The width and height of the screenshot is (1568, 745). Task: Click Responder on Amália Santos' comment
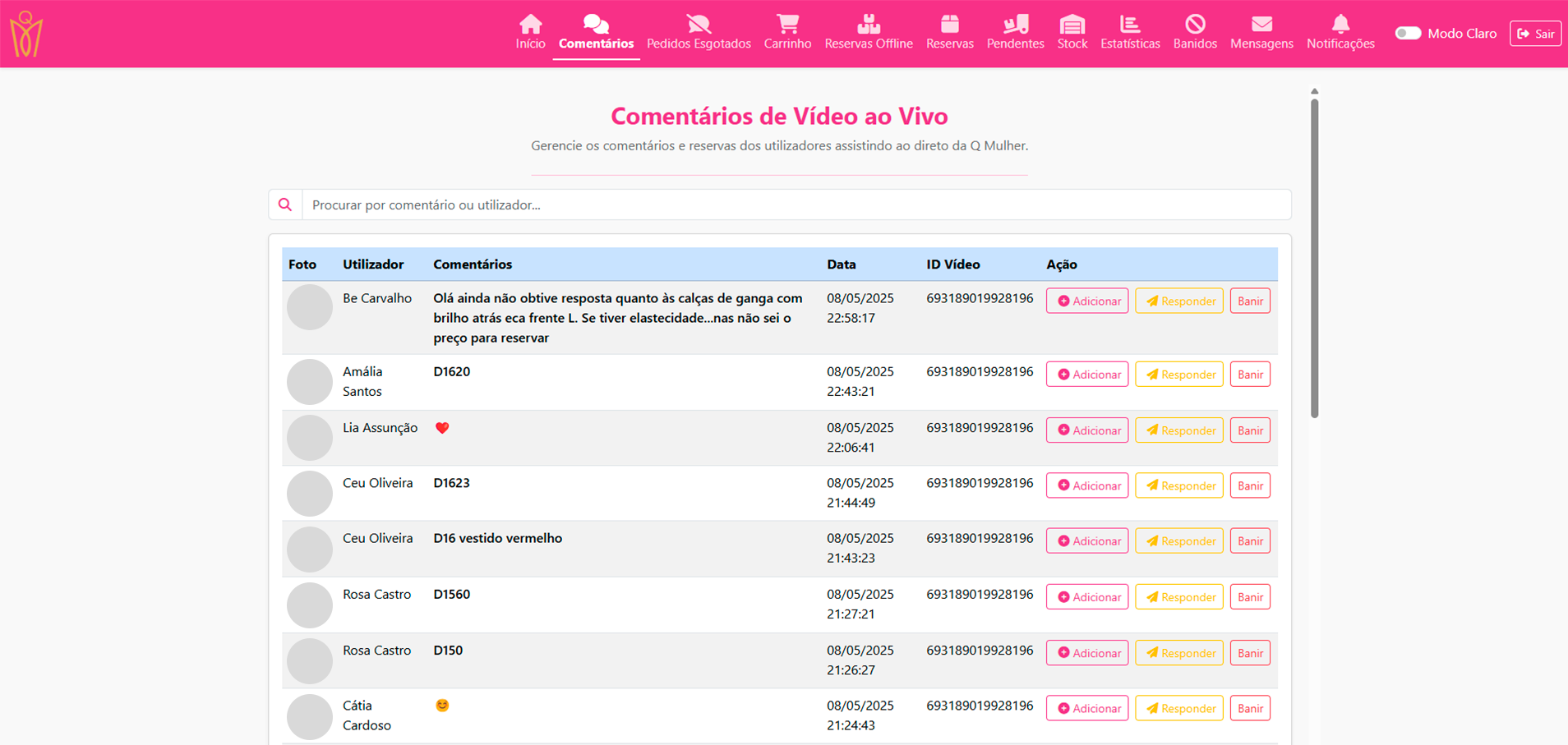click(1178, 375)
